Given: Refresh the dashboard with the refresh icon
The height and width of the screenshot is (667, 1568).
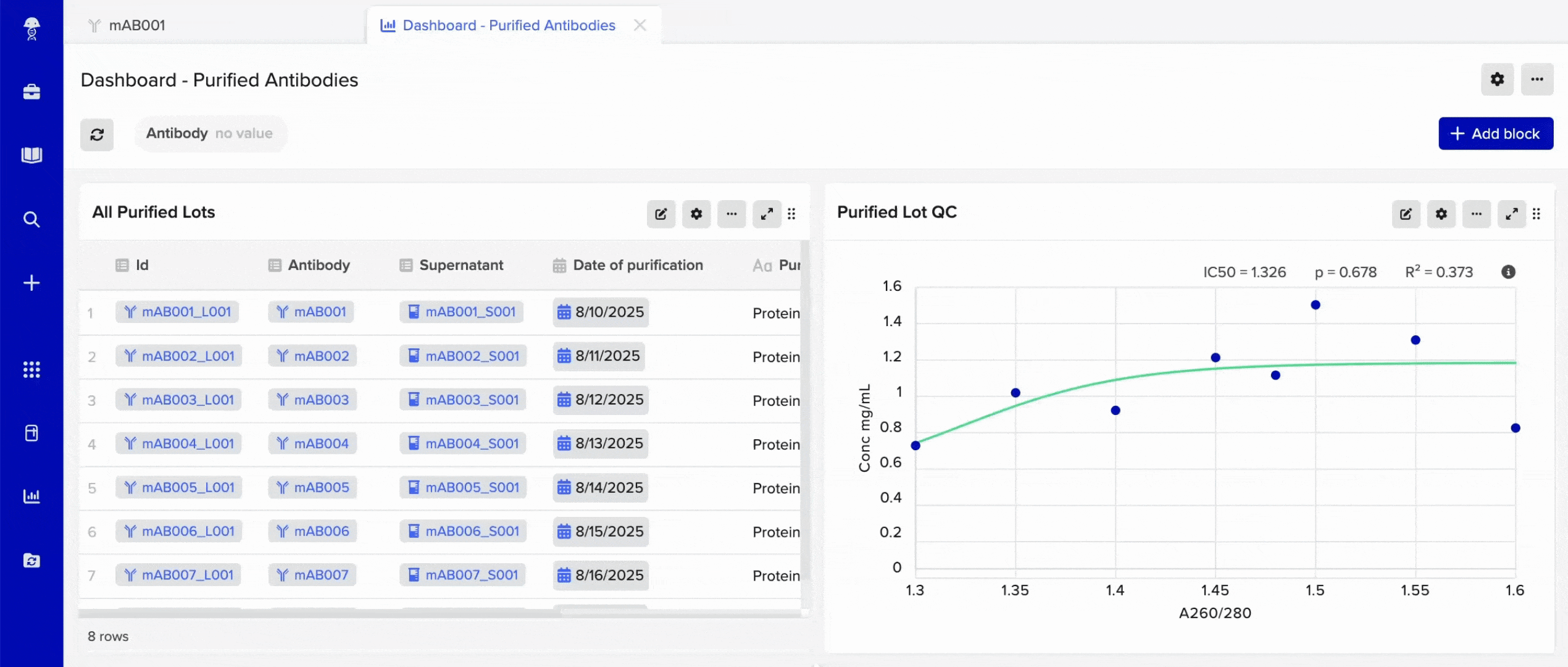Looking at the screenshot, I should [x=97, y=134].
